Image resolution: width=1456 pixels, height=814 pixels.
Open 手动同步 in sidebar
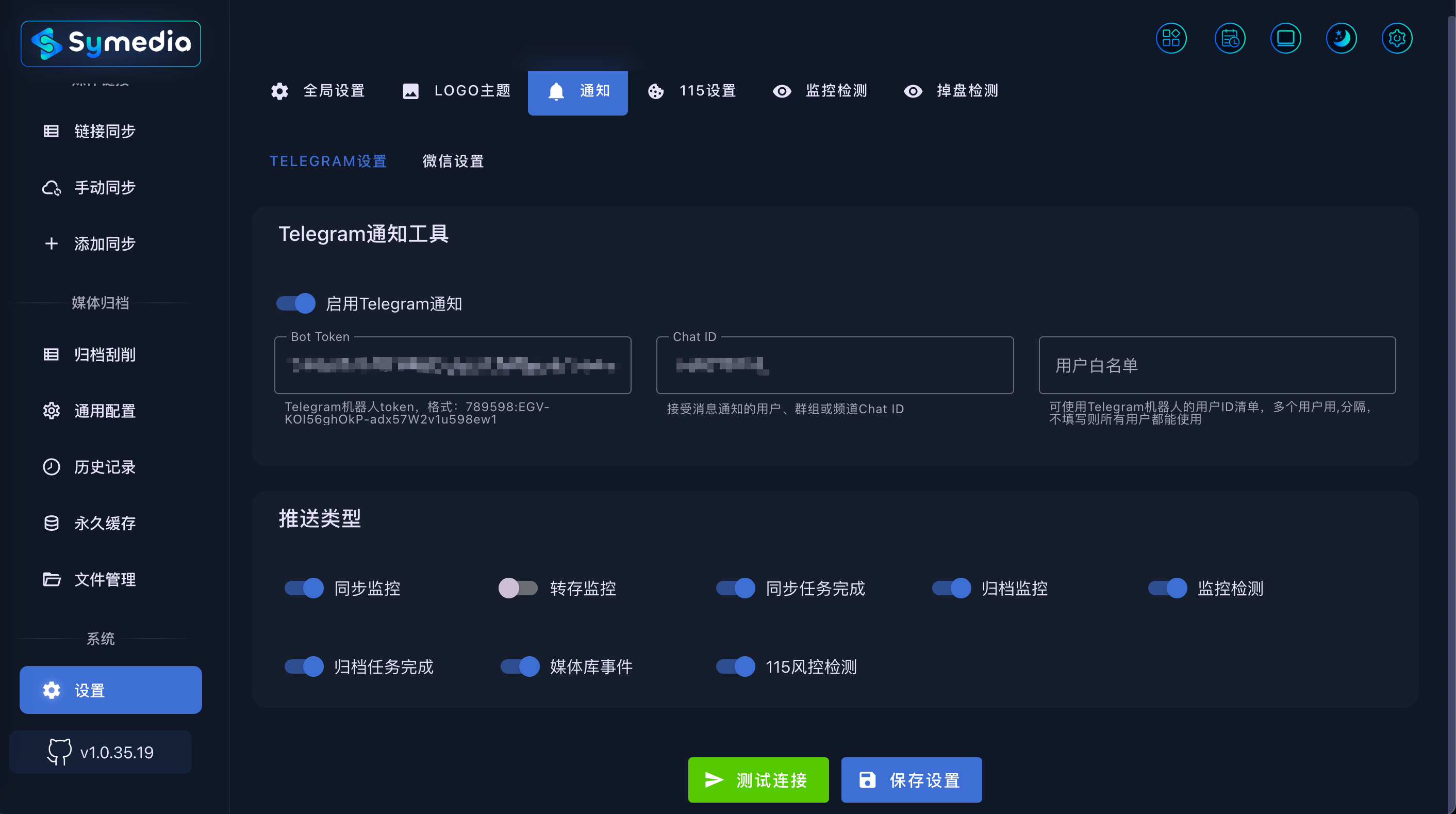click(x=110, y=187)
